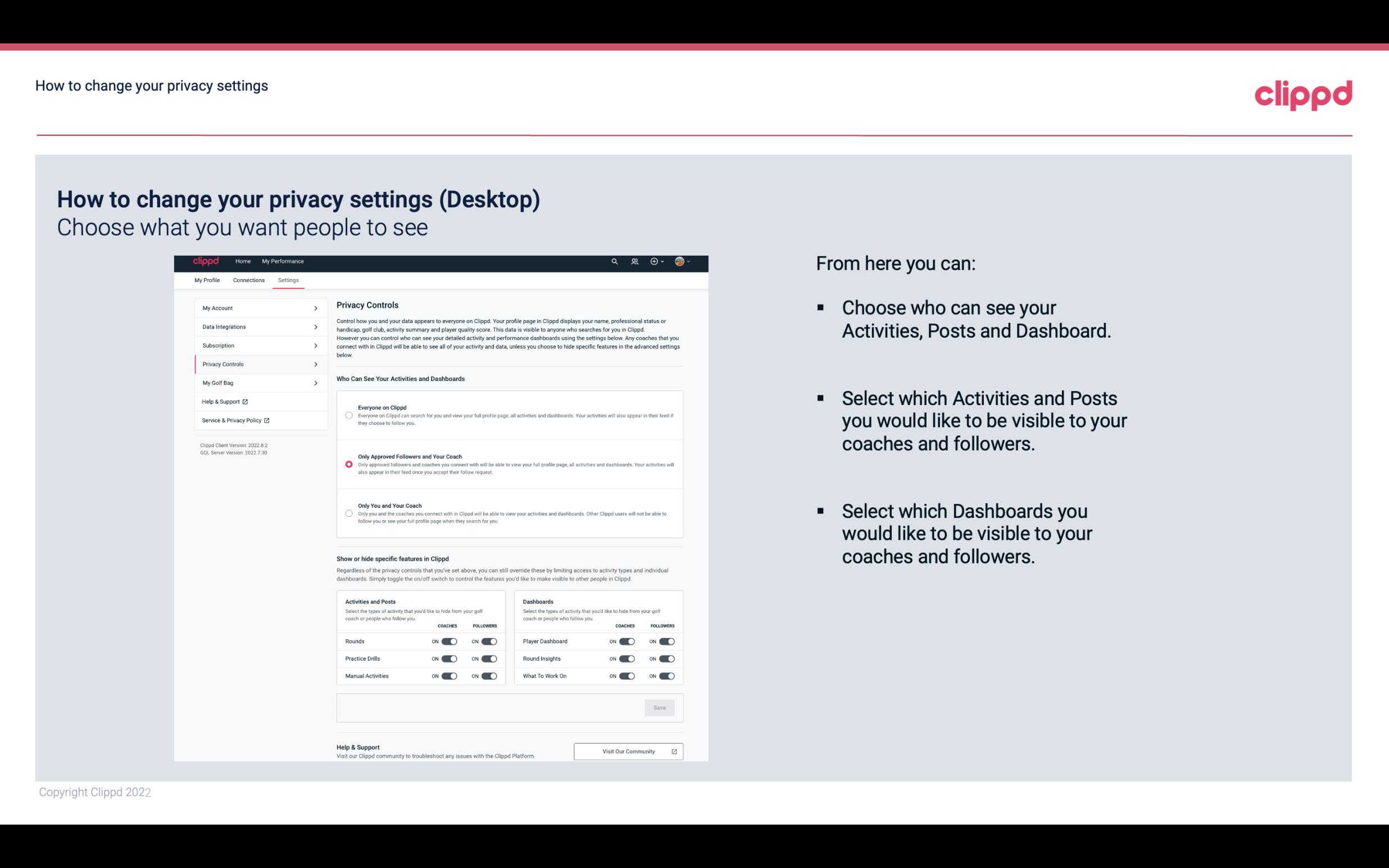The width and height of the screenshot is (1389, 868).
Task: Click the My Performance navigation icon
Action: tap(284, 261)
